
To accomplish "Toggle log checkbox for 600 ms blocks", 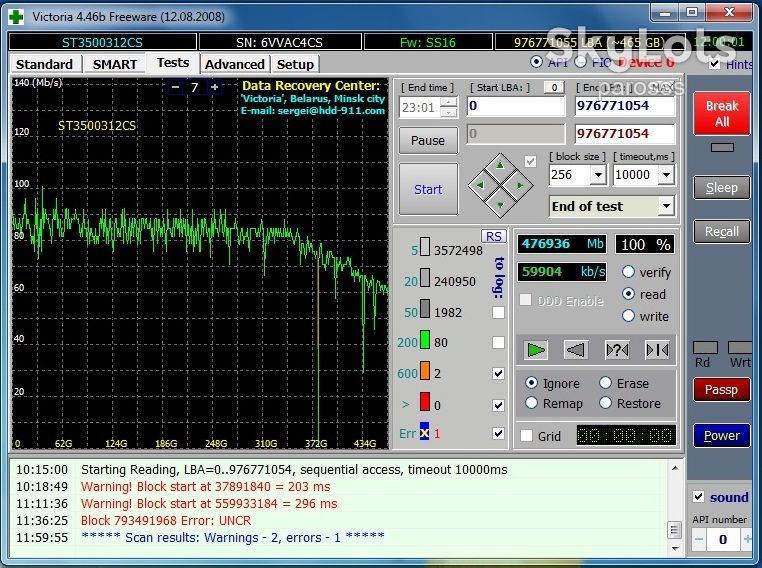I will point(498,373).
